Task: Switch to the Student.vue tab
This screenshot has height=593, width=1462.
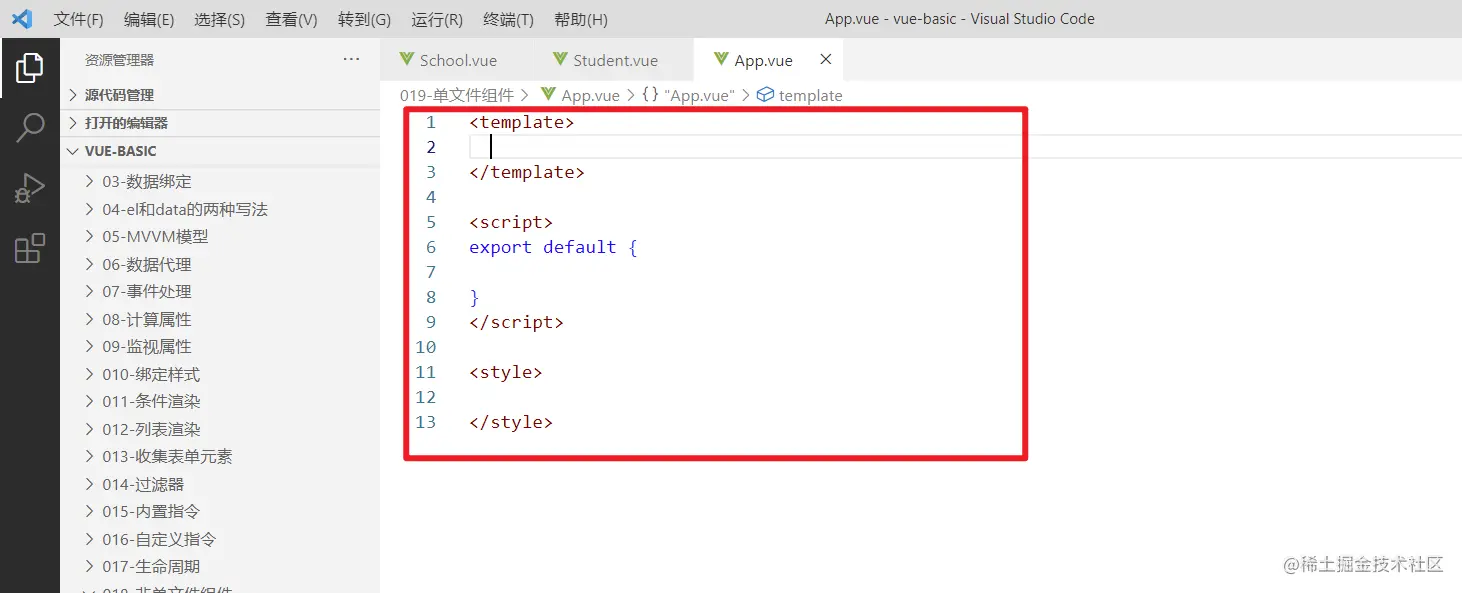Action: pyautogui.click(x=615, y=60)
